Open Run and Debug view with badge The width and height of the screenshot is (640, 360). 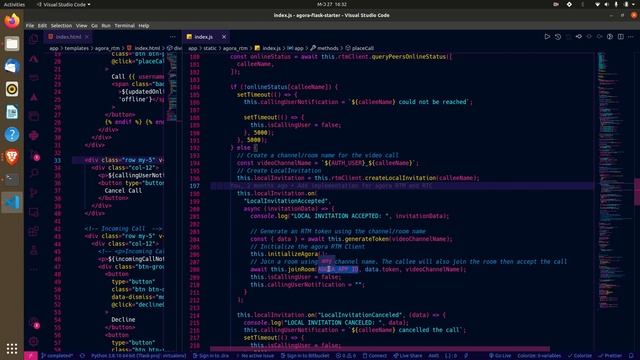point(35,155)
